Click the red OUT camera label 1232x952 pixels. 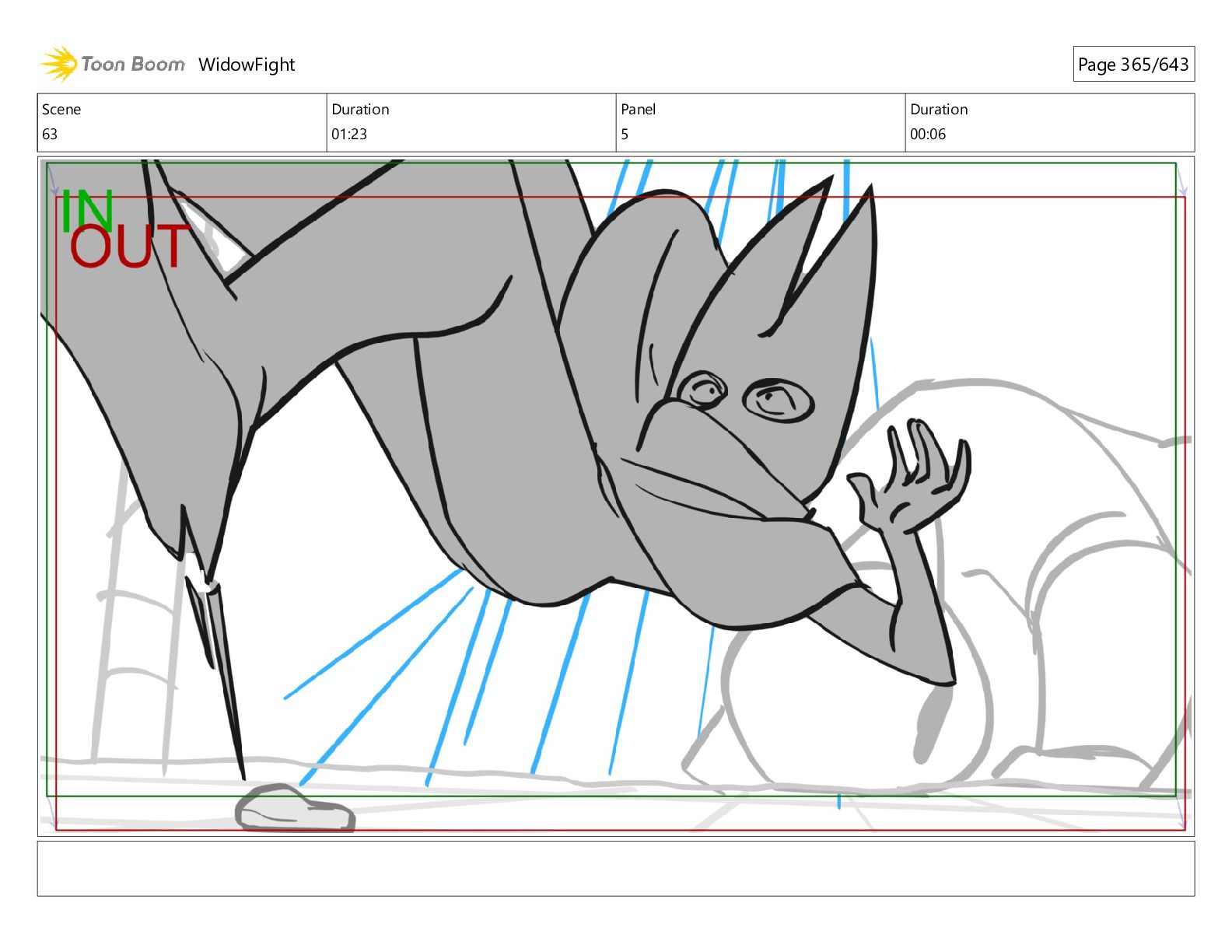click(128, 247)
